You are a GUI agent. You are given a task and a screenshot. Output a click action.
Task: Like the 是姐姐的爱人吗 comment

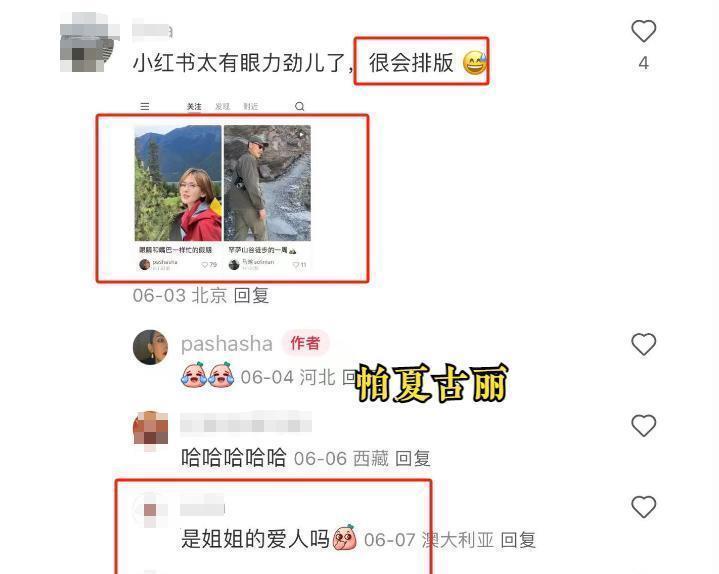[643, 507]
